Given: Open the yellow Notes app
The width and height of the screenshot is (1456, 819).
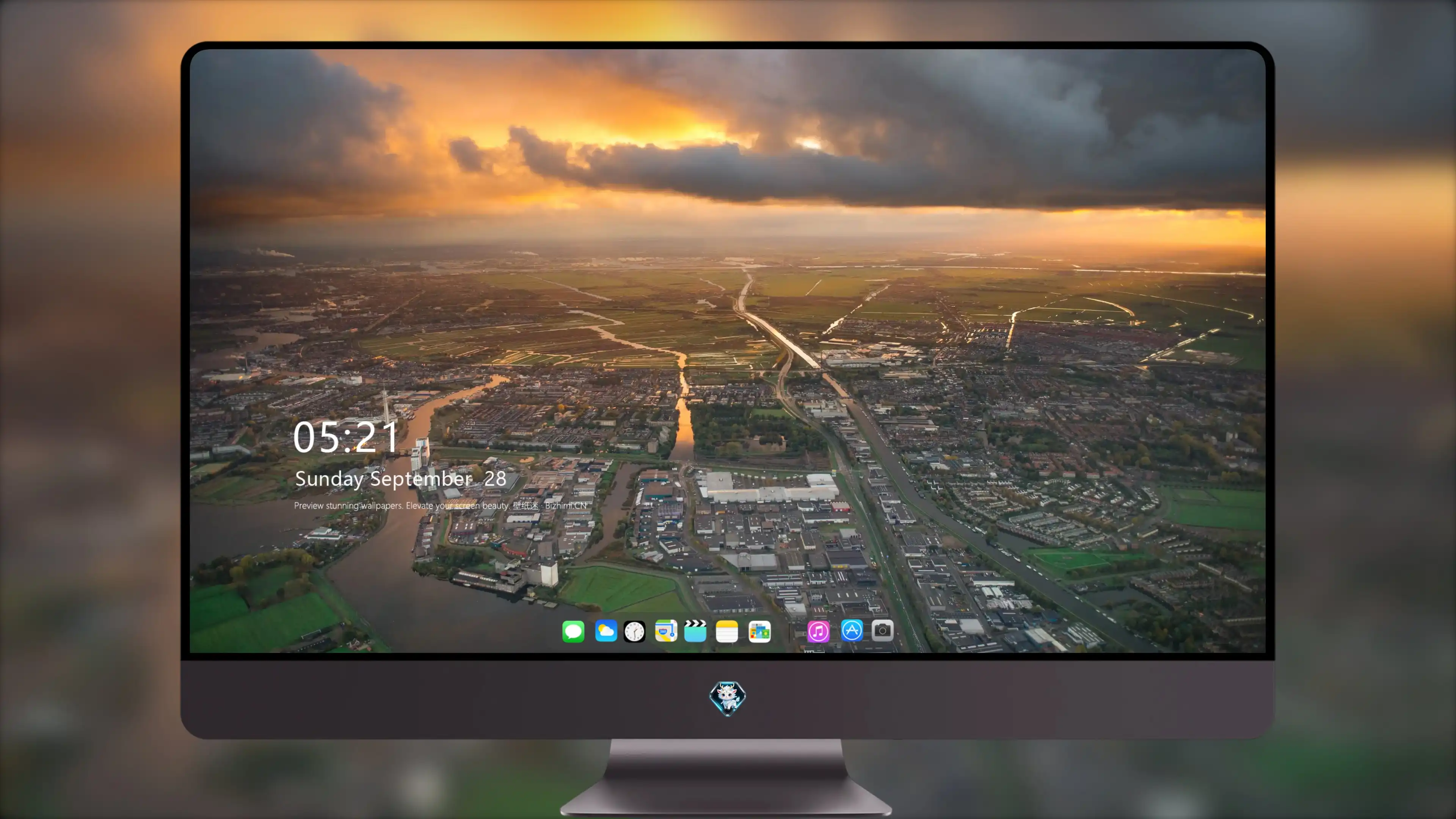Looking at the screenshot, I should coord(727,631).
